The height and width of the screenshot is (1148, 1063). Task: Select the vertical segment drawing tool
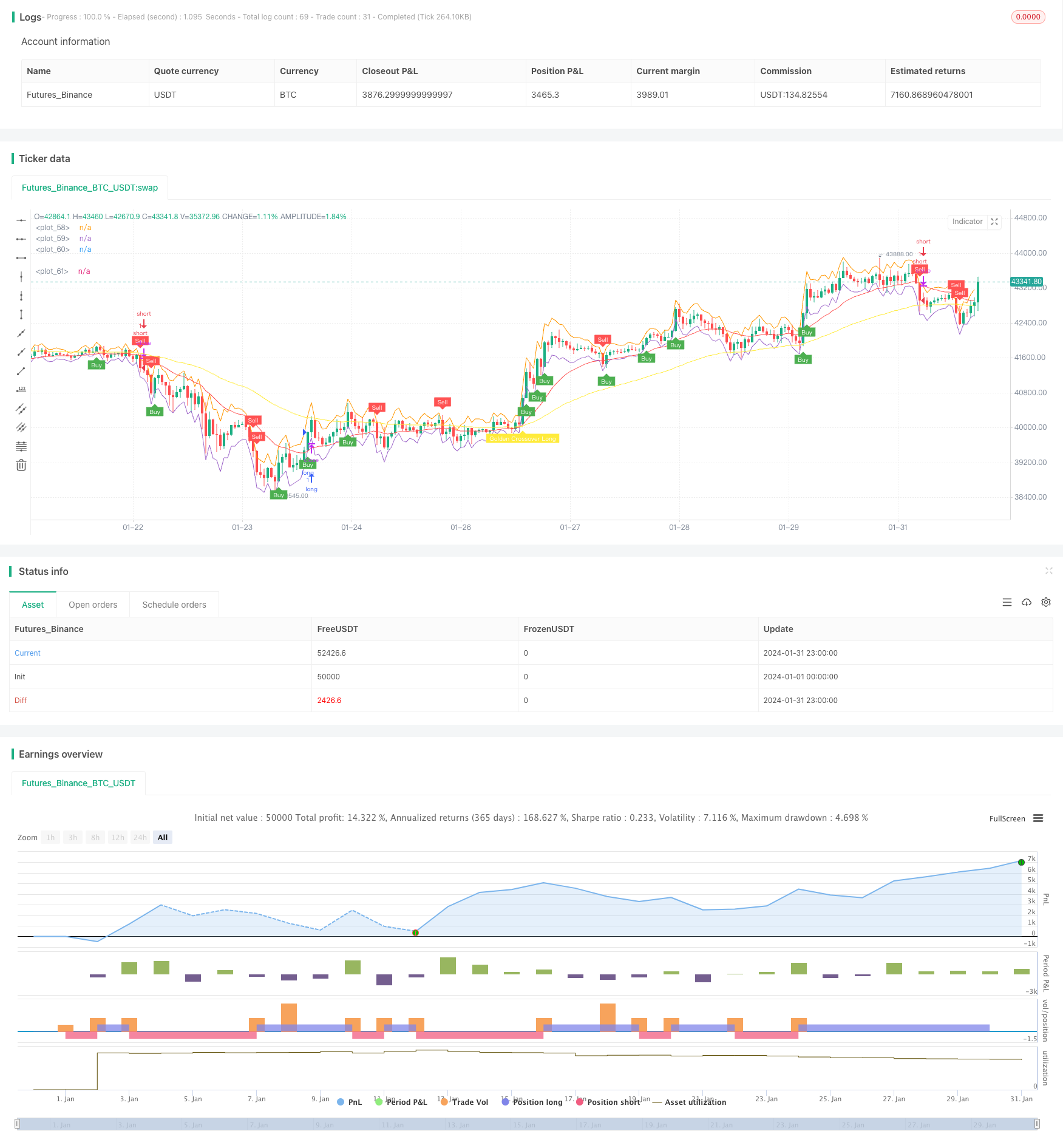click(21, 314)
